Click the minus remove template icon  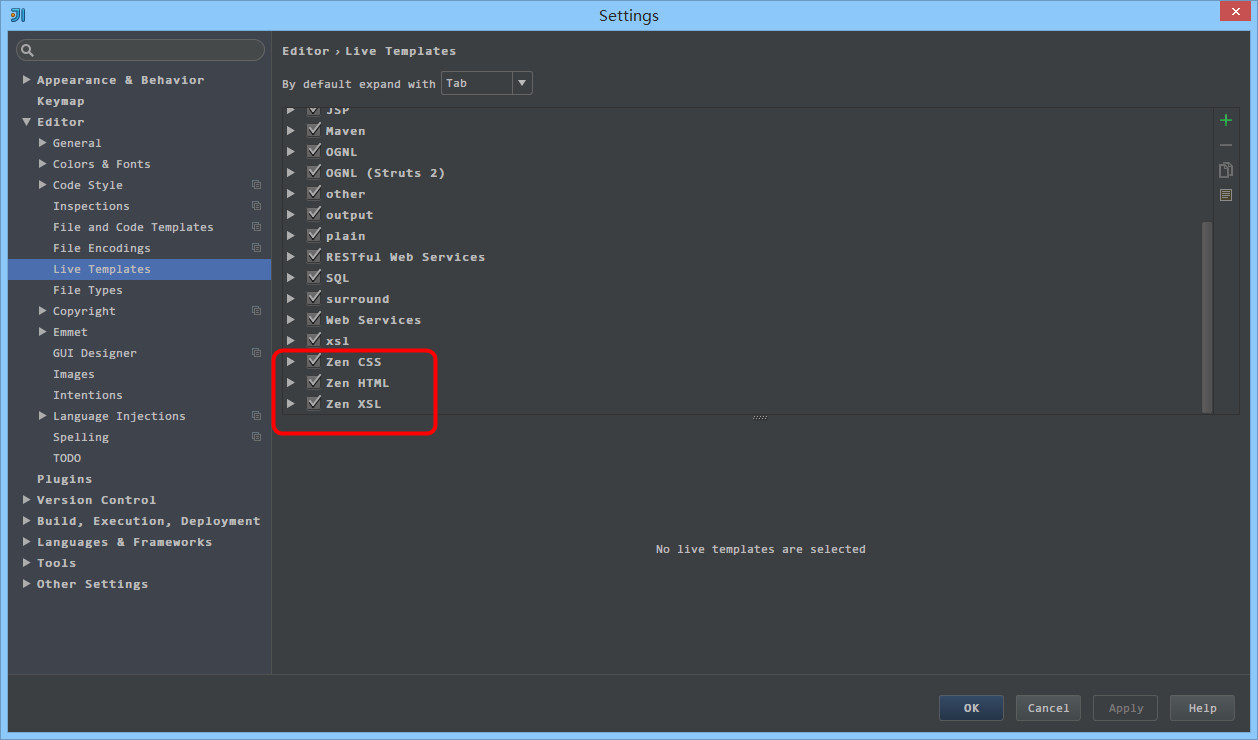[x=1226, y=145]
